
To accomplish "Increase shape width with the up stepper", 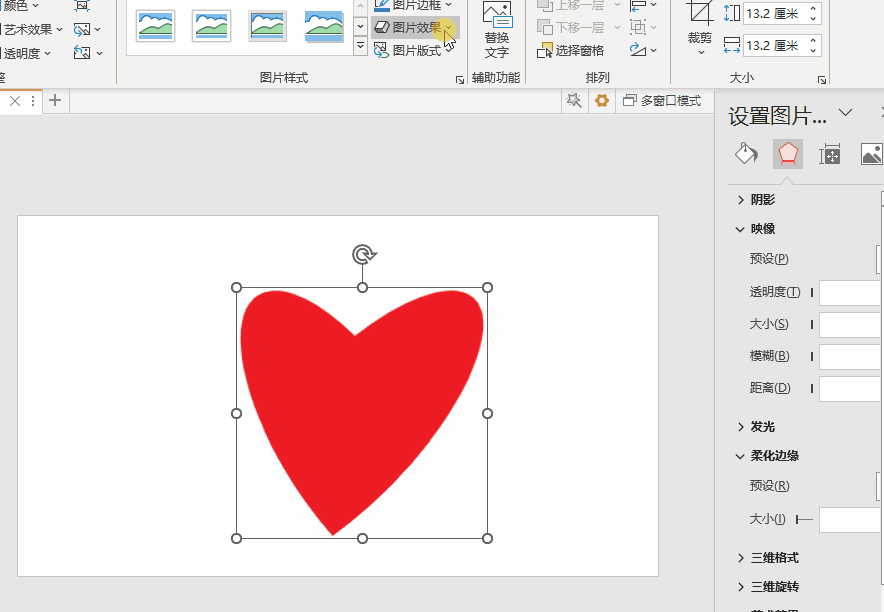I will pos(813,41).
